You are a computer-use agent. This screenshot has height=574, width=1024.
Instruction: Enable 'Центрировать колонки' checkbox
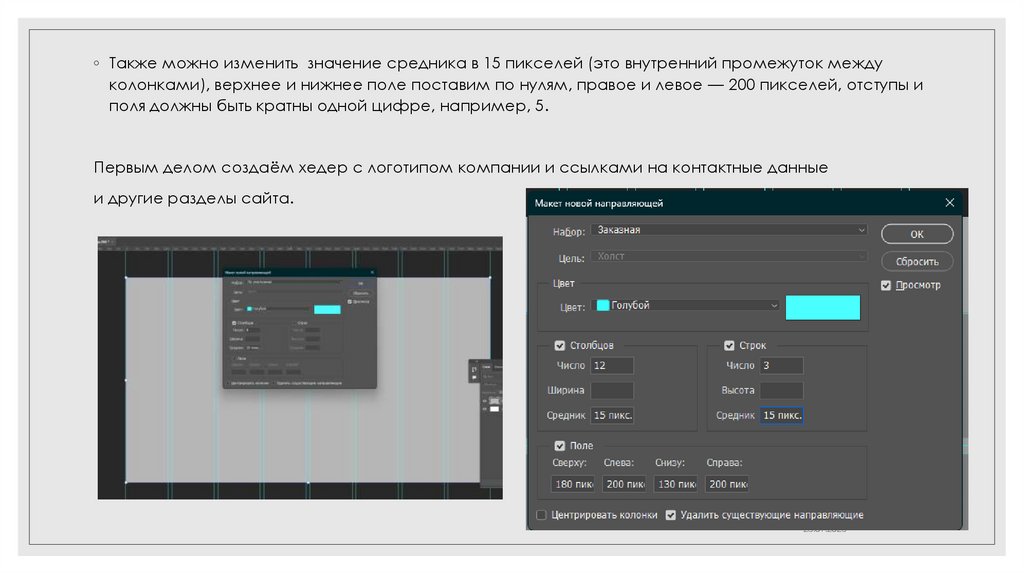click(x=542, y=515)
